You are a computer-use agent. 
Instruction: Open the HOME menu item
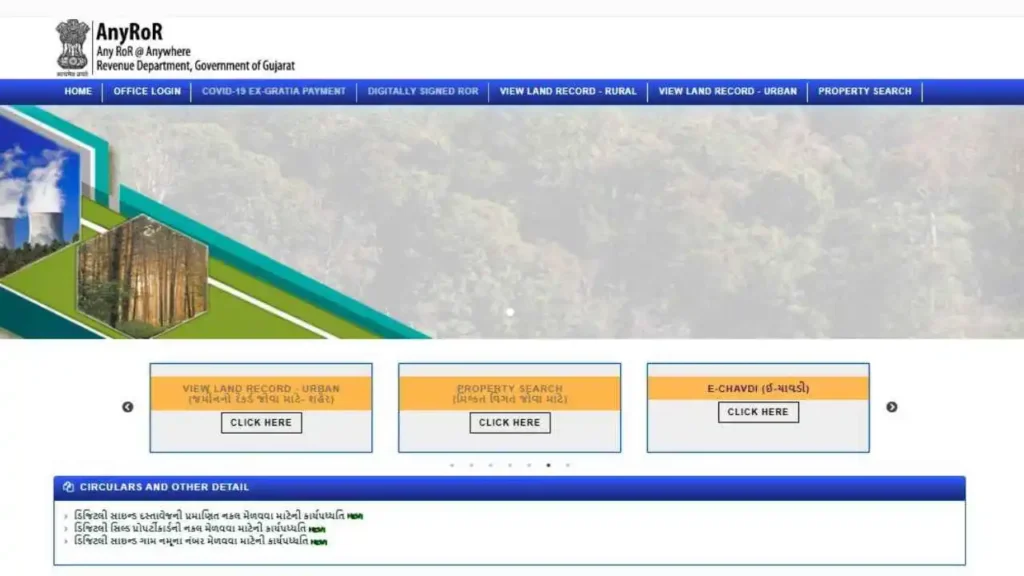78,91
